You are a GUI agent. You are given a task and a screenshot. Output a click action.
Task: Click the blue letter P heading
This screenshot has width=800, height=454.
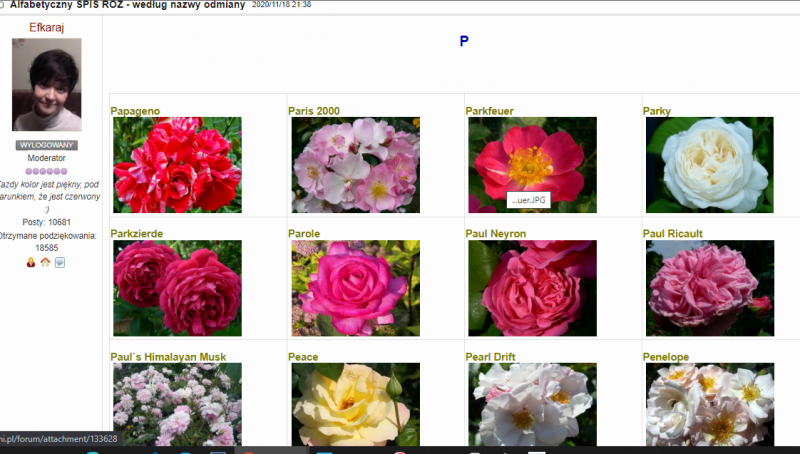point(464,41)
